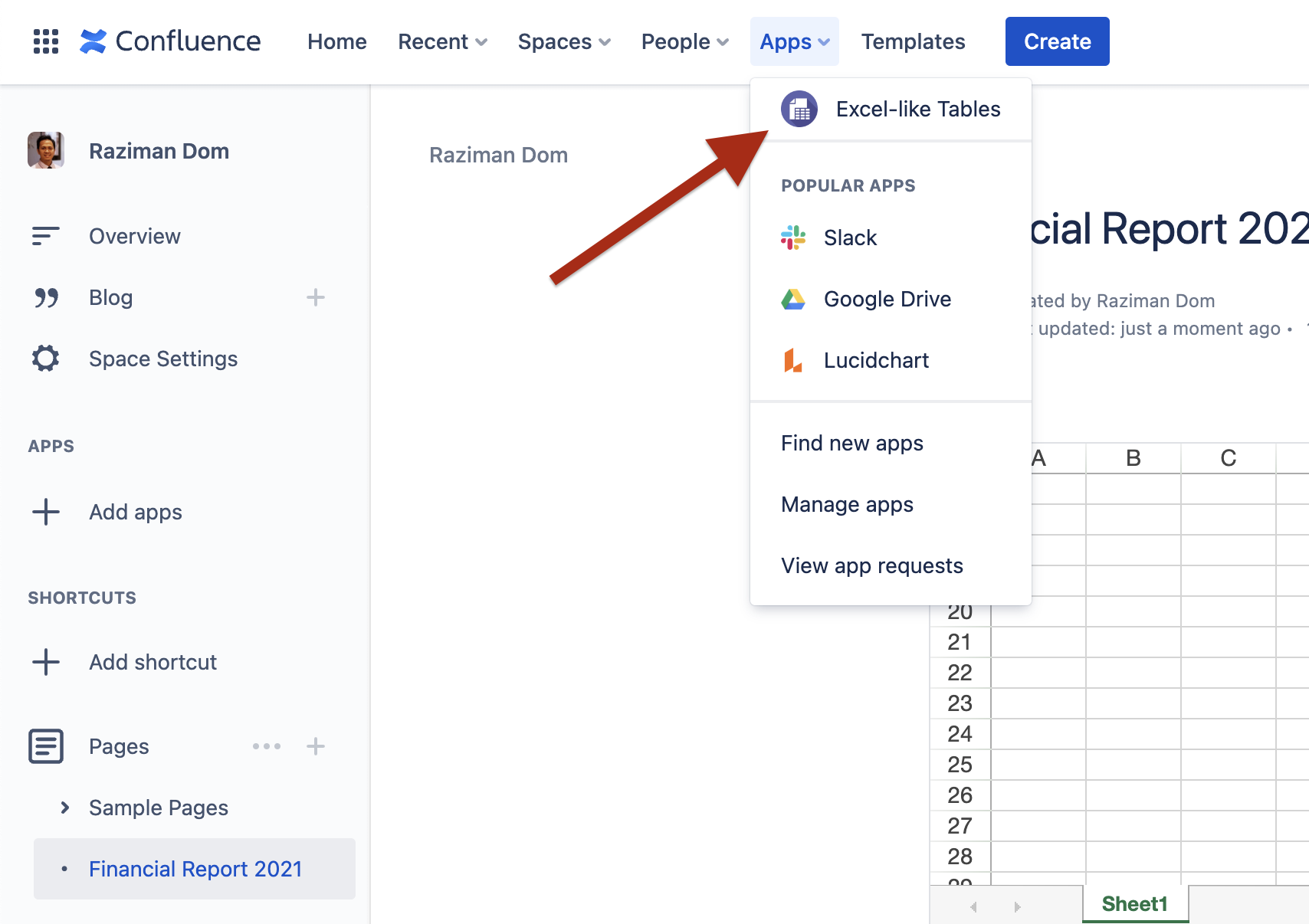Viewport: 1309px width, 924px height.
Task: Expand the People dropdown
Action: tap(684, 41)
